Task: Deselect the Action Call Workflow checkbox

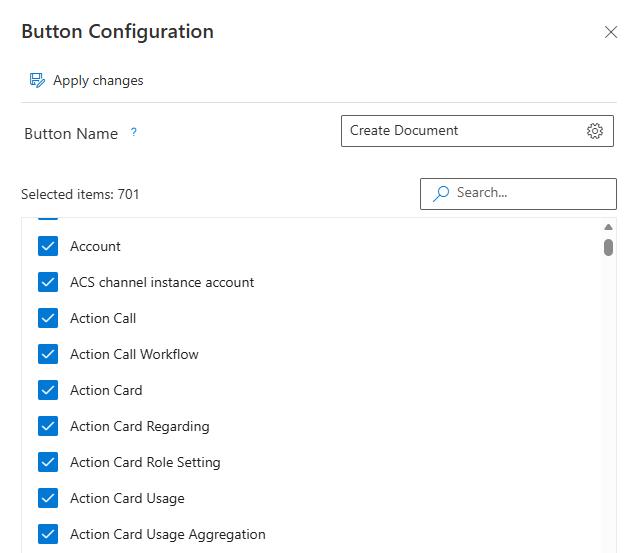Action: pos(48,354)
